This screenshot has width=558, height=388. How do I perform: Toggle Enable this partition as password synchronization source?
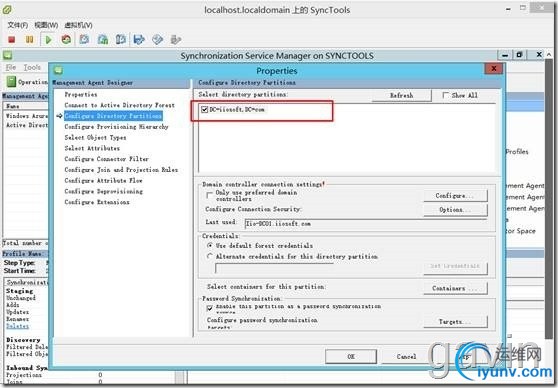coord(210,308)
